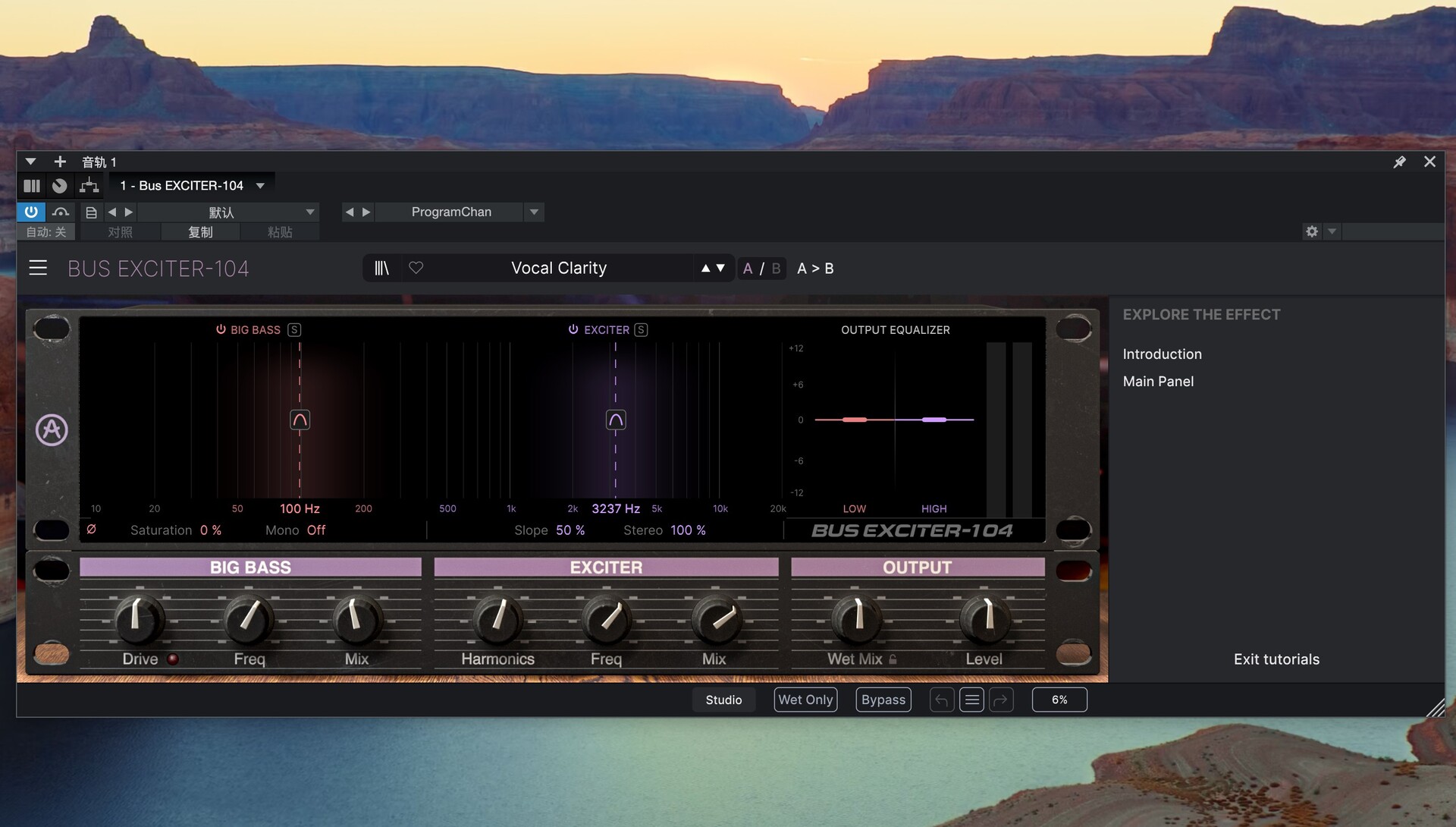Click the Output Wet Mix knob

coord(856,619)
